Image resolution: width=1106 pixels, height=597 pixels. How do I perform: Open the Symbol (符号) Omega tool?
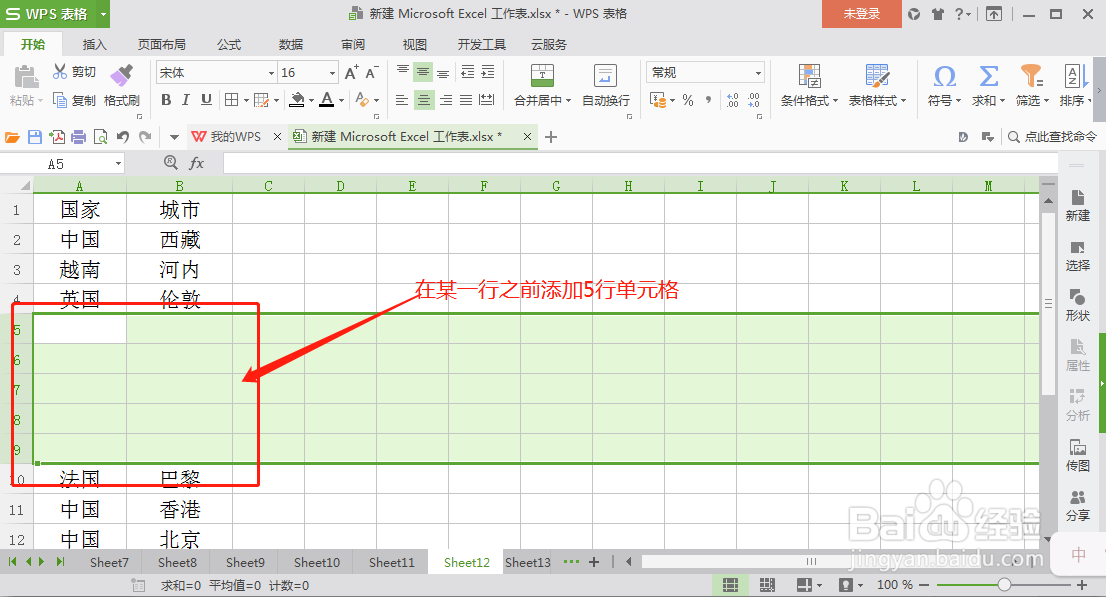click(944, 76)
